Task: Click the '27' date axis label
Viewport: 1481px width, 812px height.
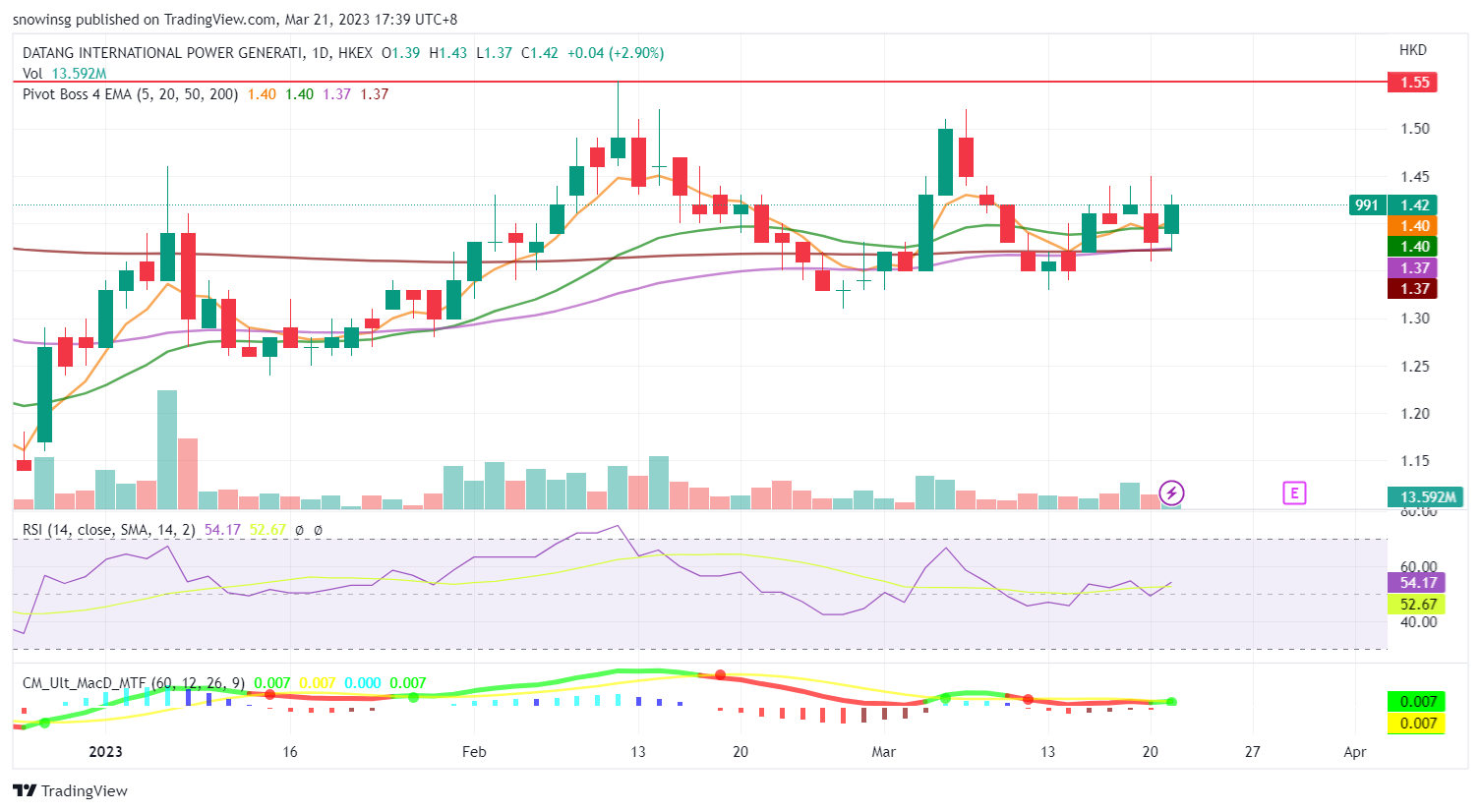Action: [1252, 752]
